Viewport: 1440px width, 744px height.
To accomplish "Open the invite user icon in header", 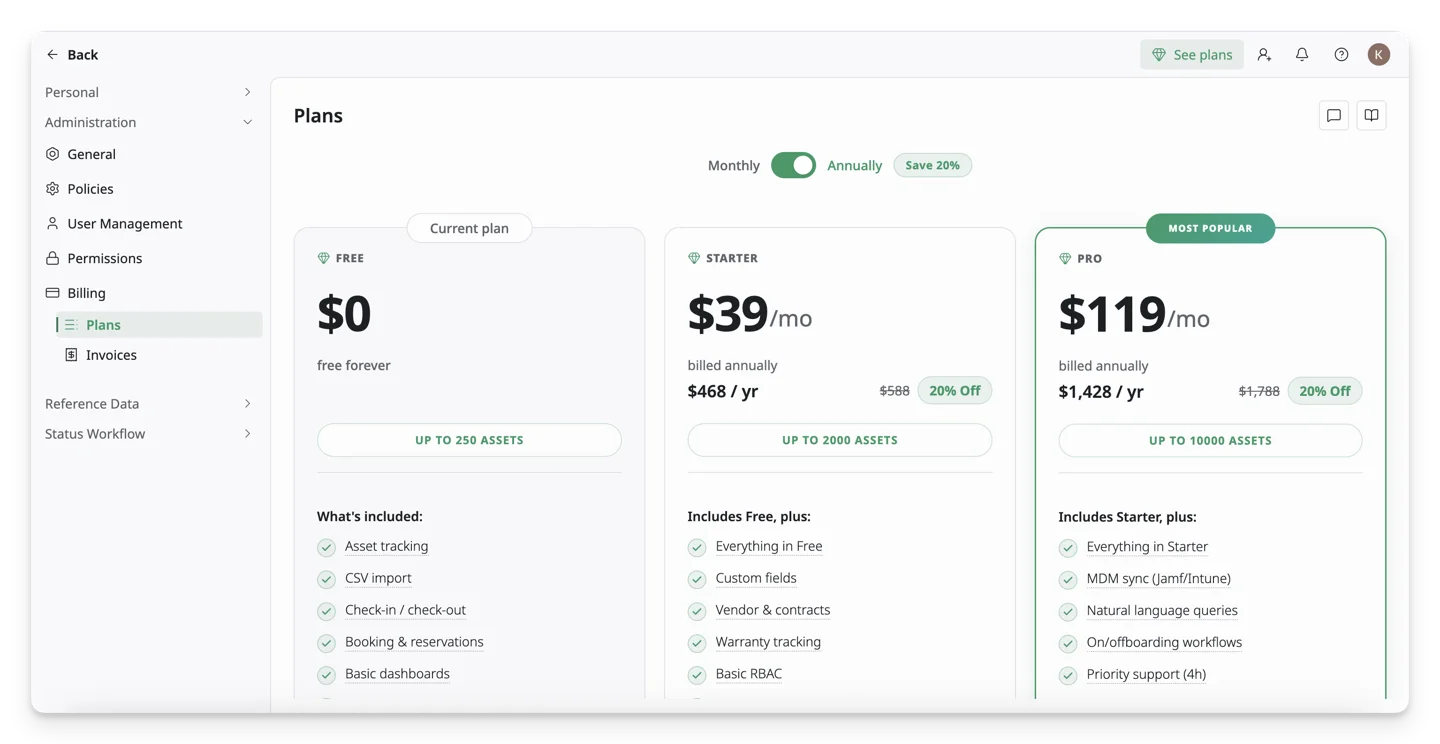I will 1264,55.
